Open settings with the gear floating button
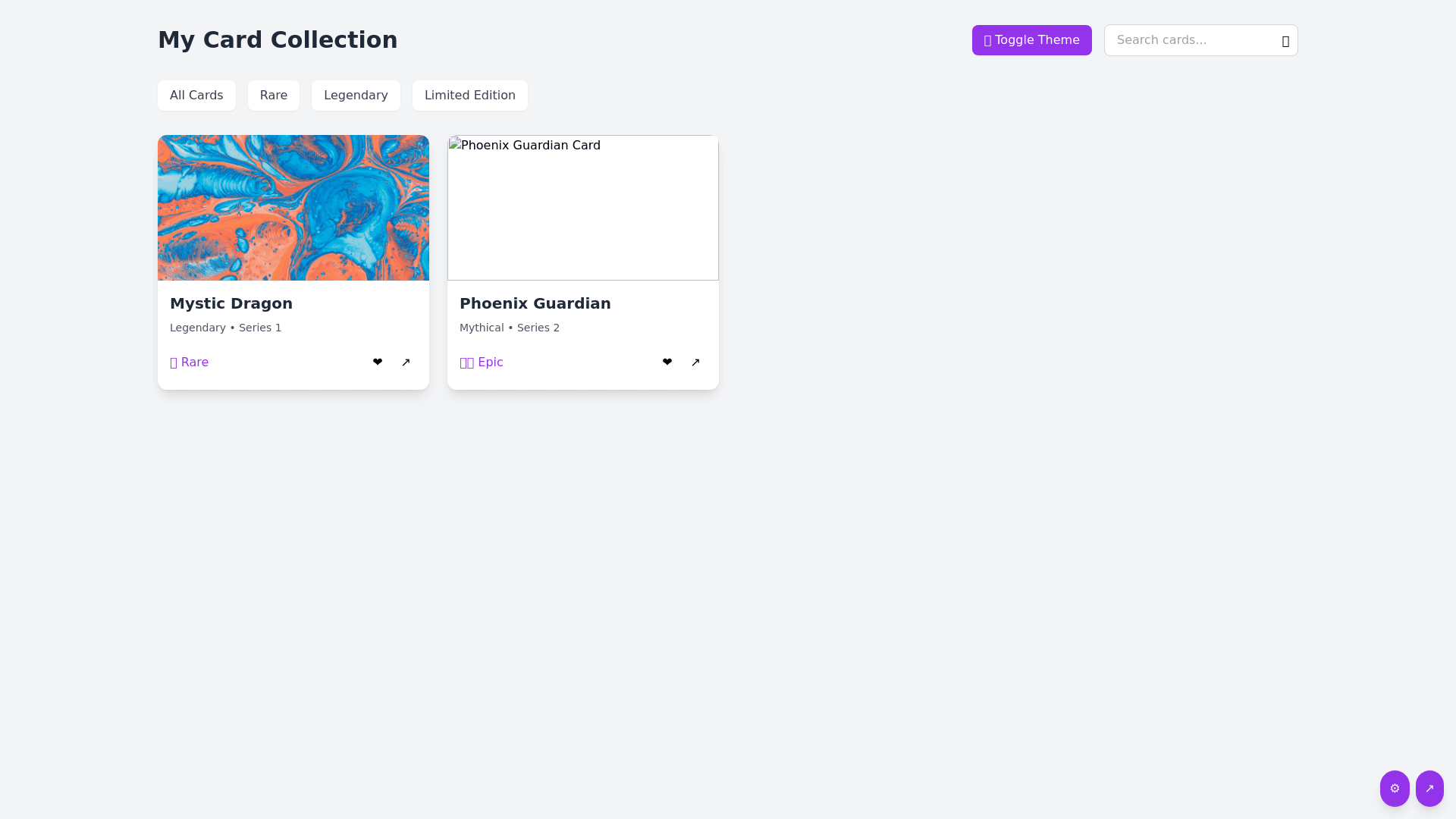The width and height of the screenshot is (1456, 819). point(1395,789)
